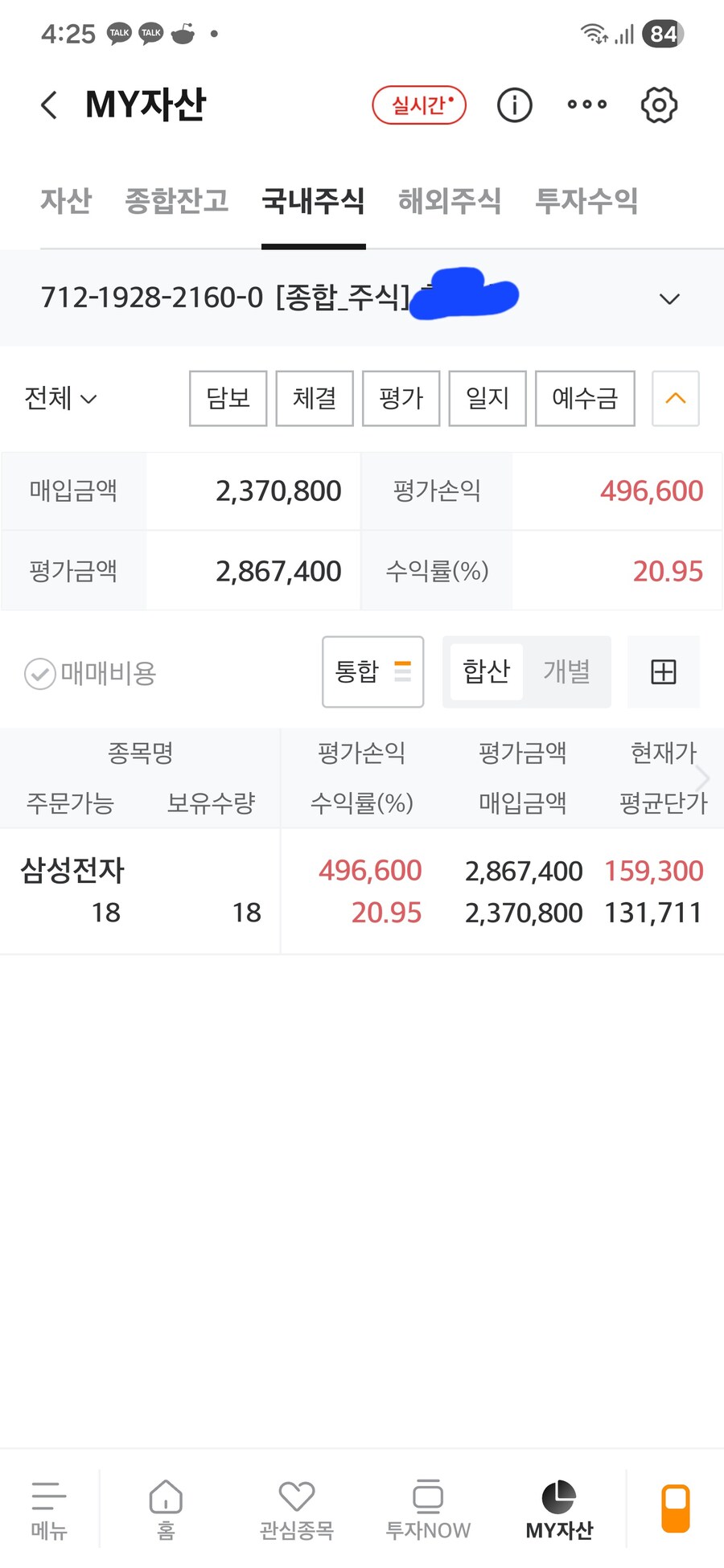
Task: Go to 홈 in bottom navigation
Action: pos(166,1509)
